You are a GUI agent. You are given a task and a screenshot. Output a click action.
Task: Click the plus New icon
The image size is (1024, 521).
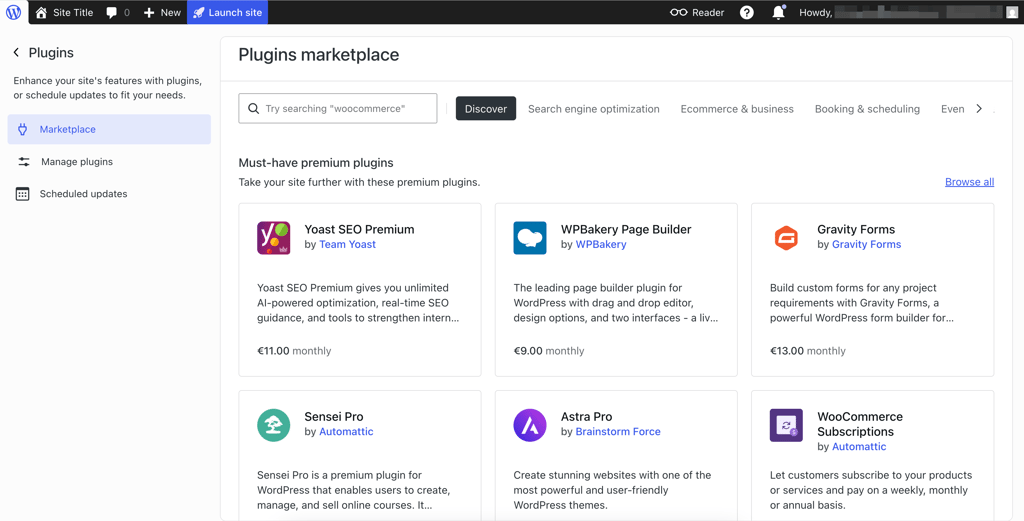(149, 12)
